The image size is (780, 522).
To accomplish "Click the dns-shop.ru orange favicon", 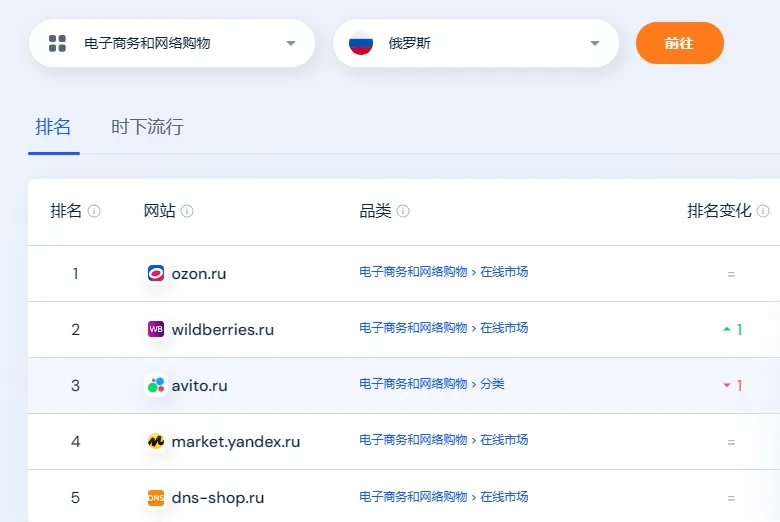I will pos(156,498).
